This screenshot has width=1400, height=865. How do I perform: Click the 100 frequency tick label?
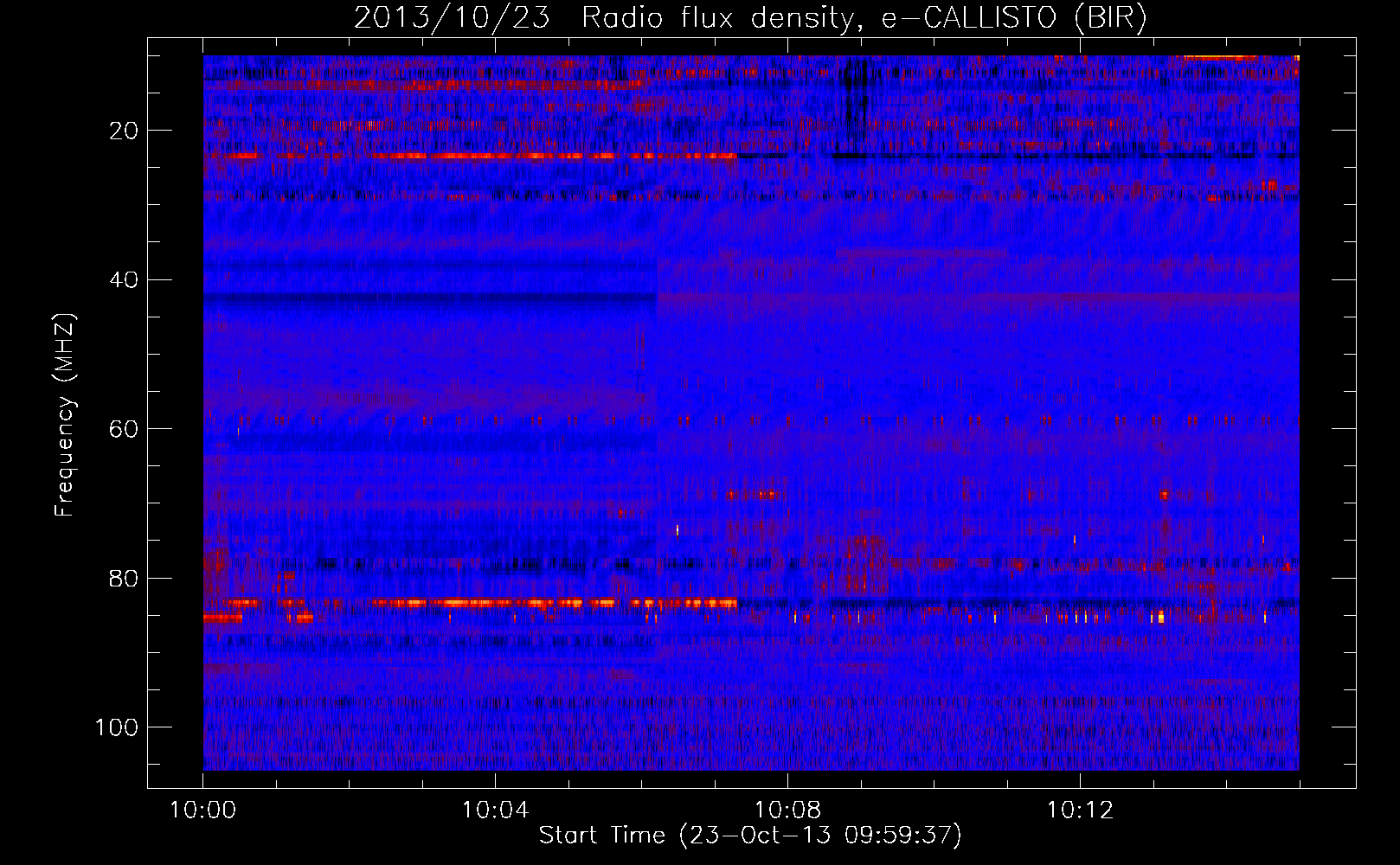(x=118, y=727)
